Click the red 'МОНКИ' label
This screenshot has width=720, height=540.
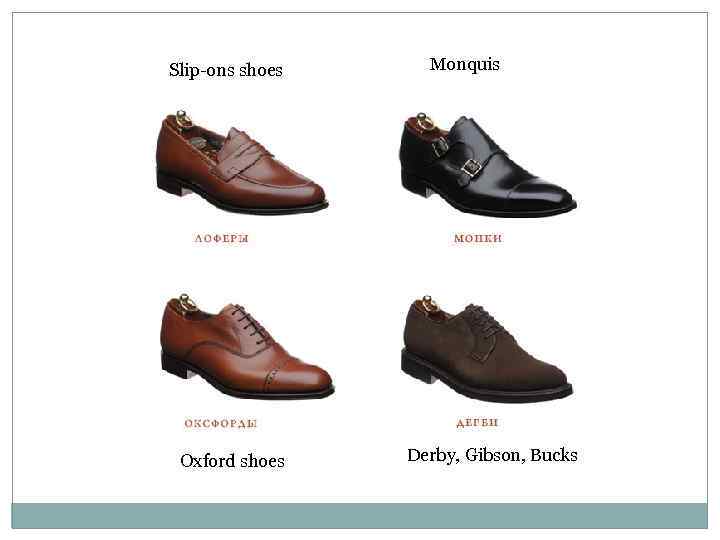pos(478,238)
